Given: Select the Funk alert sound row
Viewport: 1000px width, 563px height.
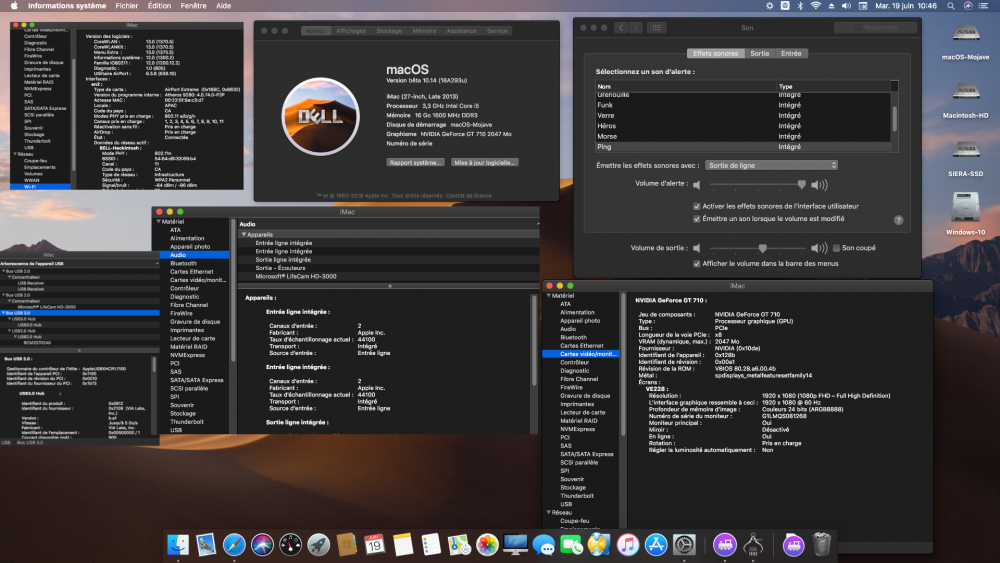Looking at the screenshot, I should [x=743, y=105].
